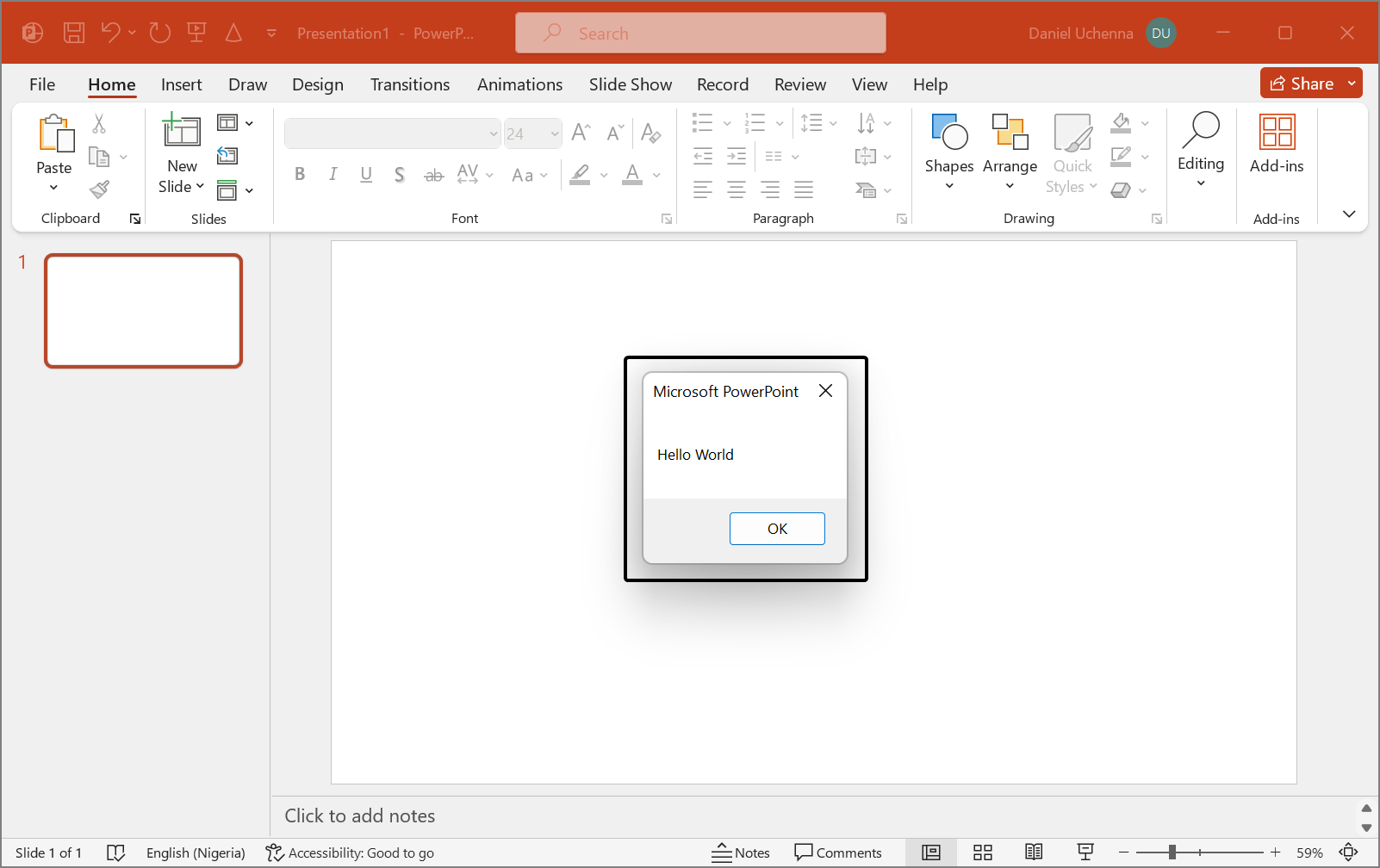Open the Insert tab
1380x868 pixels.
tap(181, 84)
